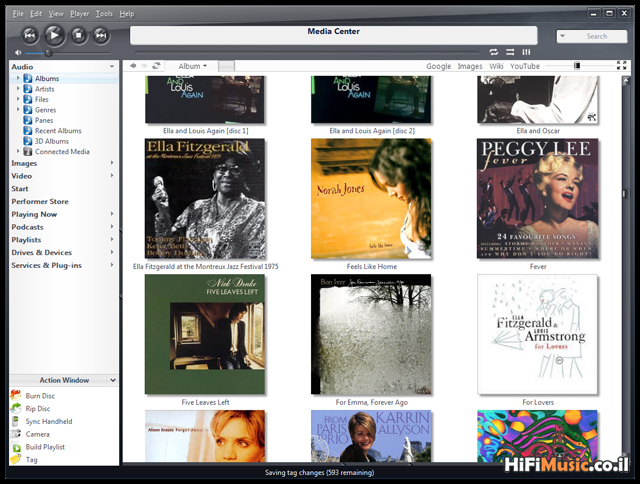Toggle fullscreen view icon
The image size is (640, 484).
coord(621,66)
